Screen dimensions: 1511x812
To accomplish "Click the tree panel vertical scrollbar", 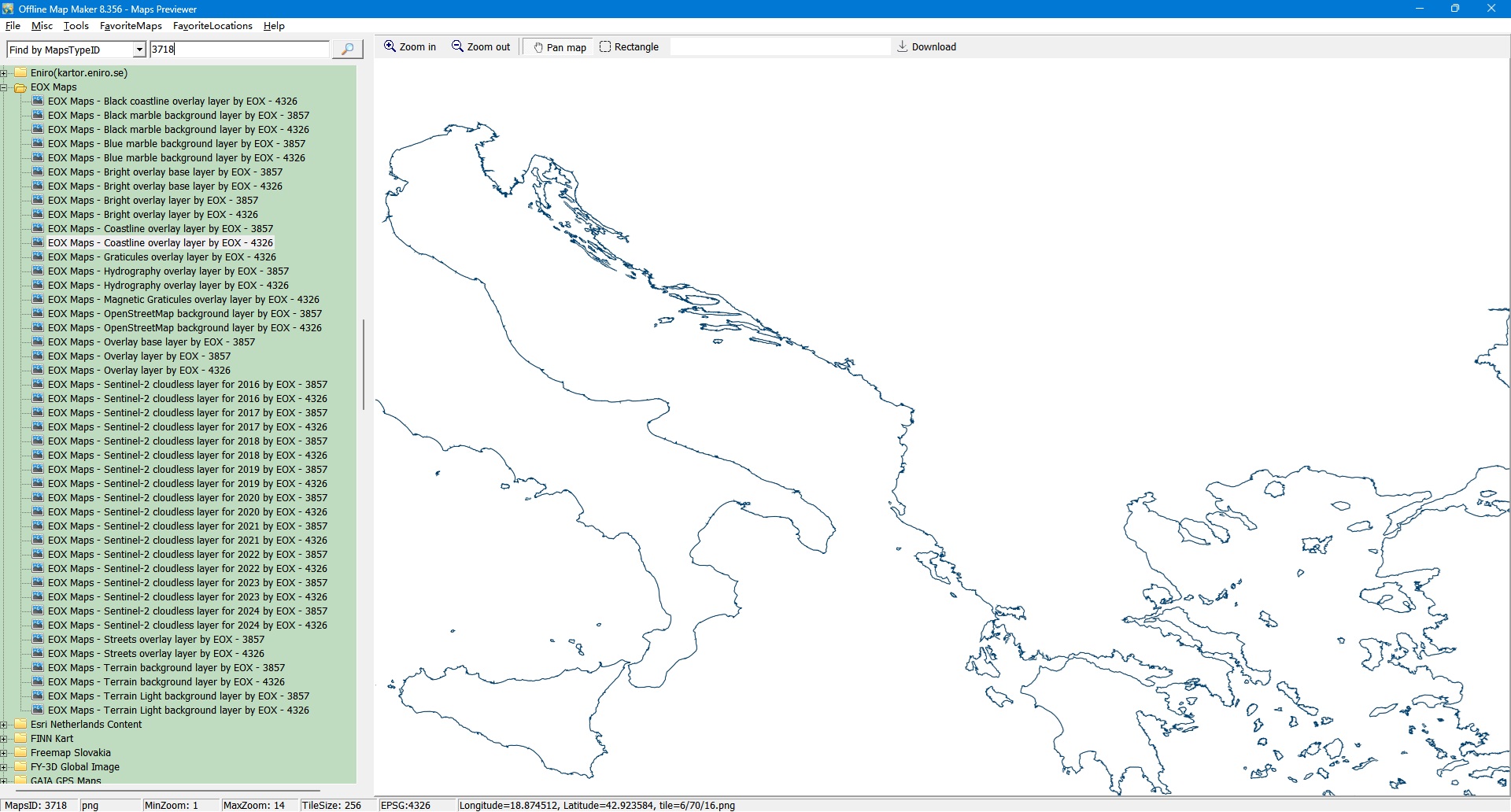I will tap(363, 364).
